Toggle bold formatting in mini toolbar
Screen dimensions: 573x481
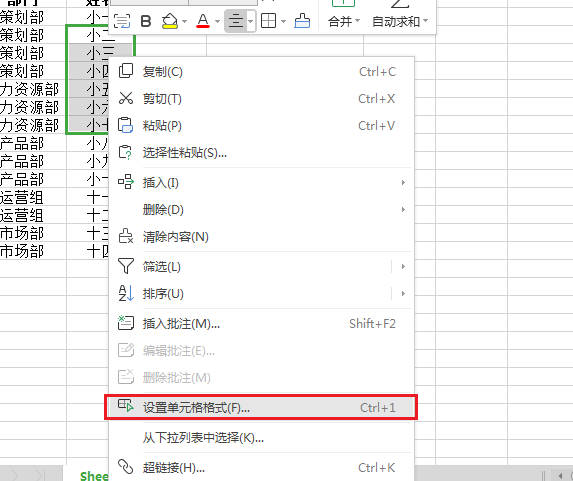click(x=146, y=21)
